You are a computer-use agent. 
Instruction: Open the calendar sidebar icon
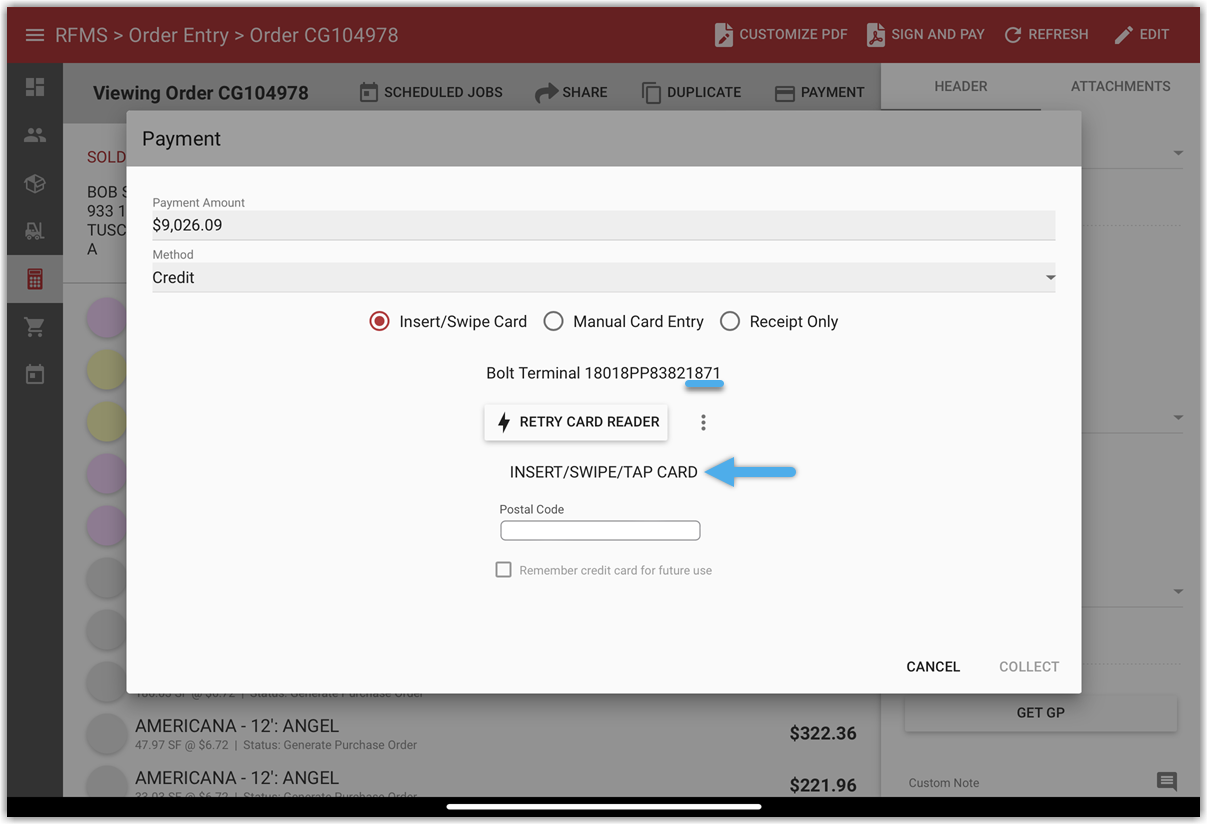pyautogui.click(x=35, y=375)
